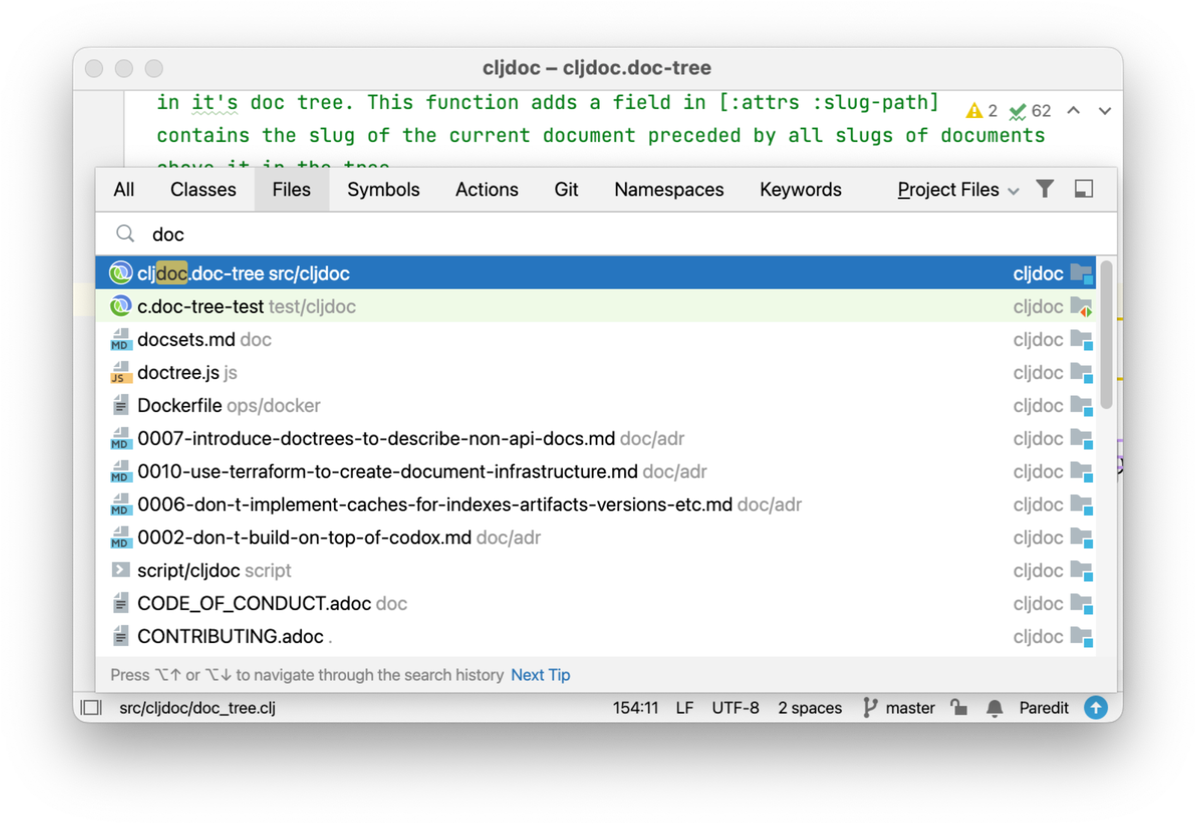Select the Files tab
Viewport: 1196px width, 824px height.
291,189
